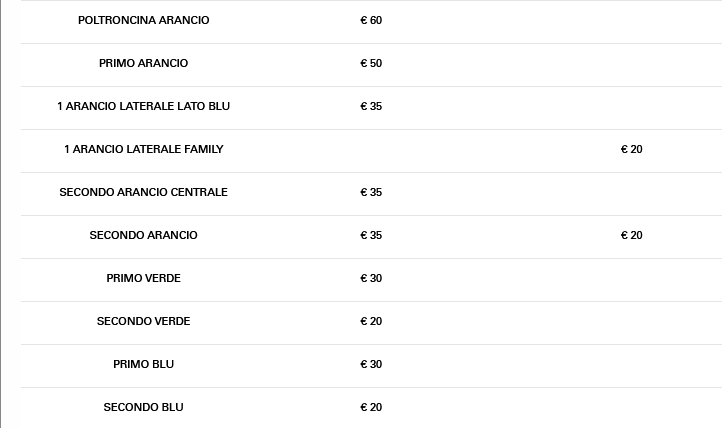Image resolution: width=722 pixels, height=428 pixels.
Task: Select the SECONDO ARANCIO row label
Action: (143, 235)
